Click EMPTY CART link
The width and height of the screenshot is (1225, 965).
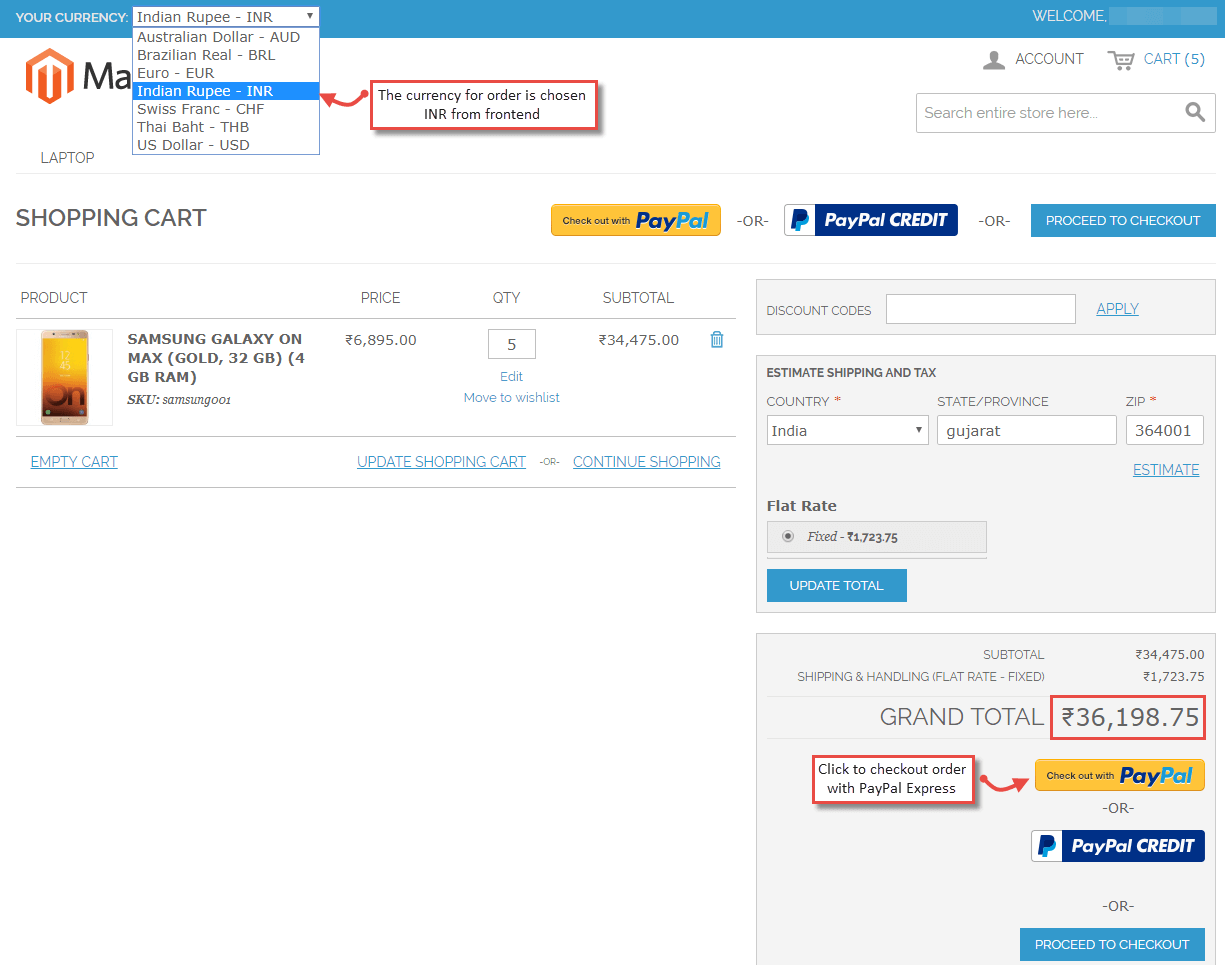(74, 462)
